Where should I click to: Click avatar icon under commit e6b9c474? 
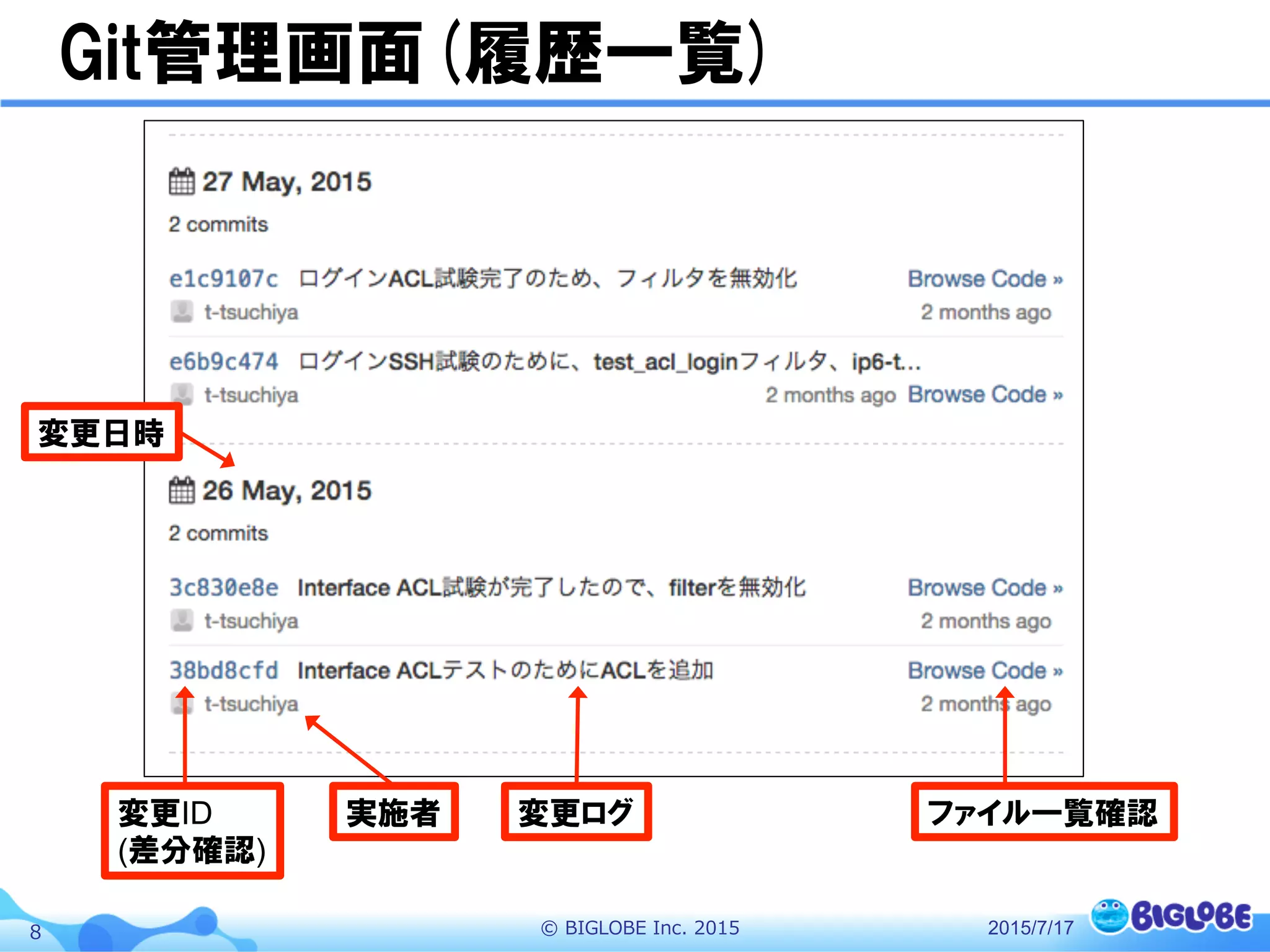[x=182, y=394]
